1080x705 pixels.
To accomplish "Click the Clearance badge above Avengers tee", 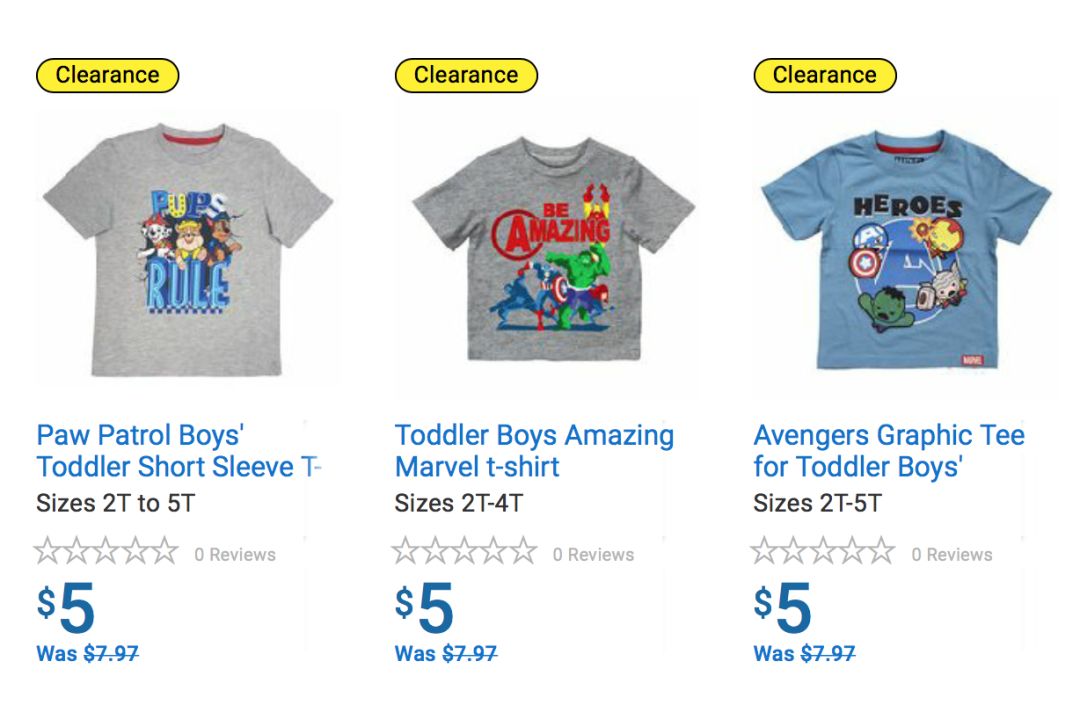I will pos(824,75).
